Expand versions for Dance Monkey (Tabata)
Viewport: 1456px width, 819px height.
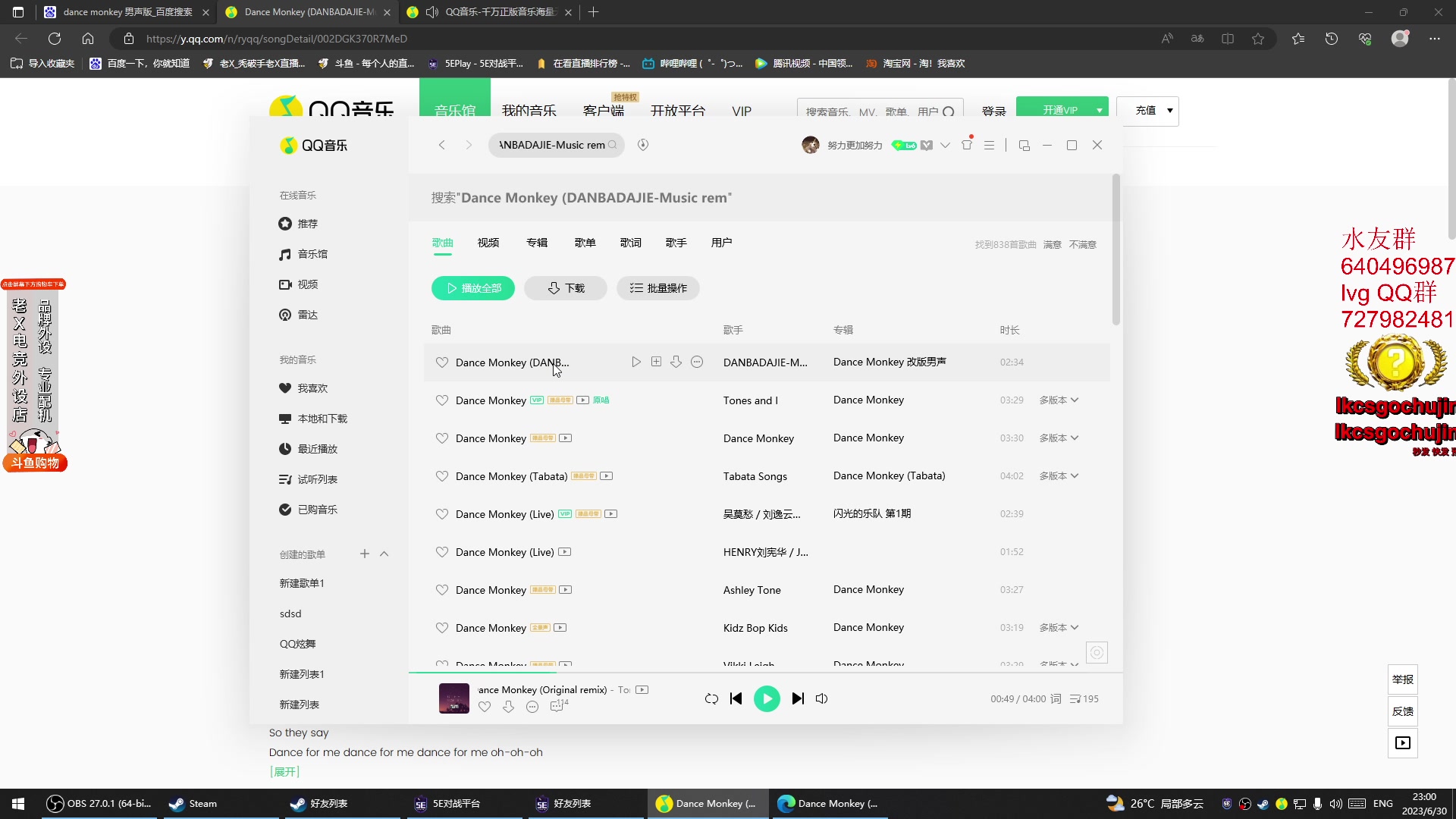[x=1059, y=476]
